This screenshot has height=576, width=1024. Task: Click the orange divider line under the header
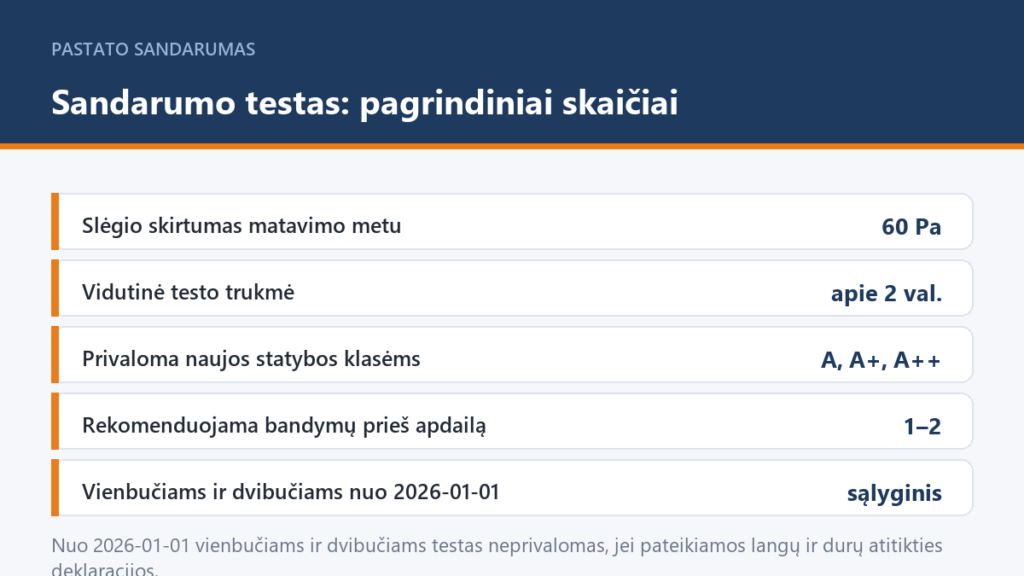[512, 146]
